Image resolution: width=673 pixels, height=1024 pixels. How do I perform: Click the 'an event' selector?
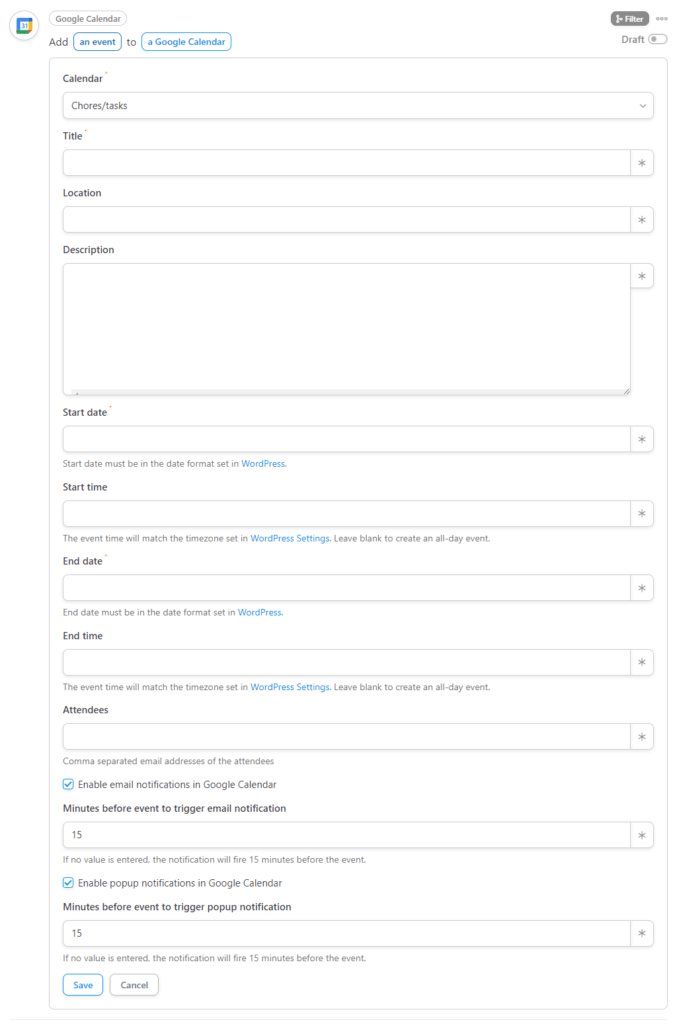pos(97,42)
